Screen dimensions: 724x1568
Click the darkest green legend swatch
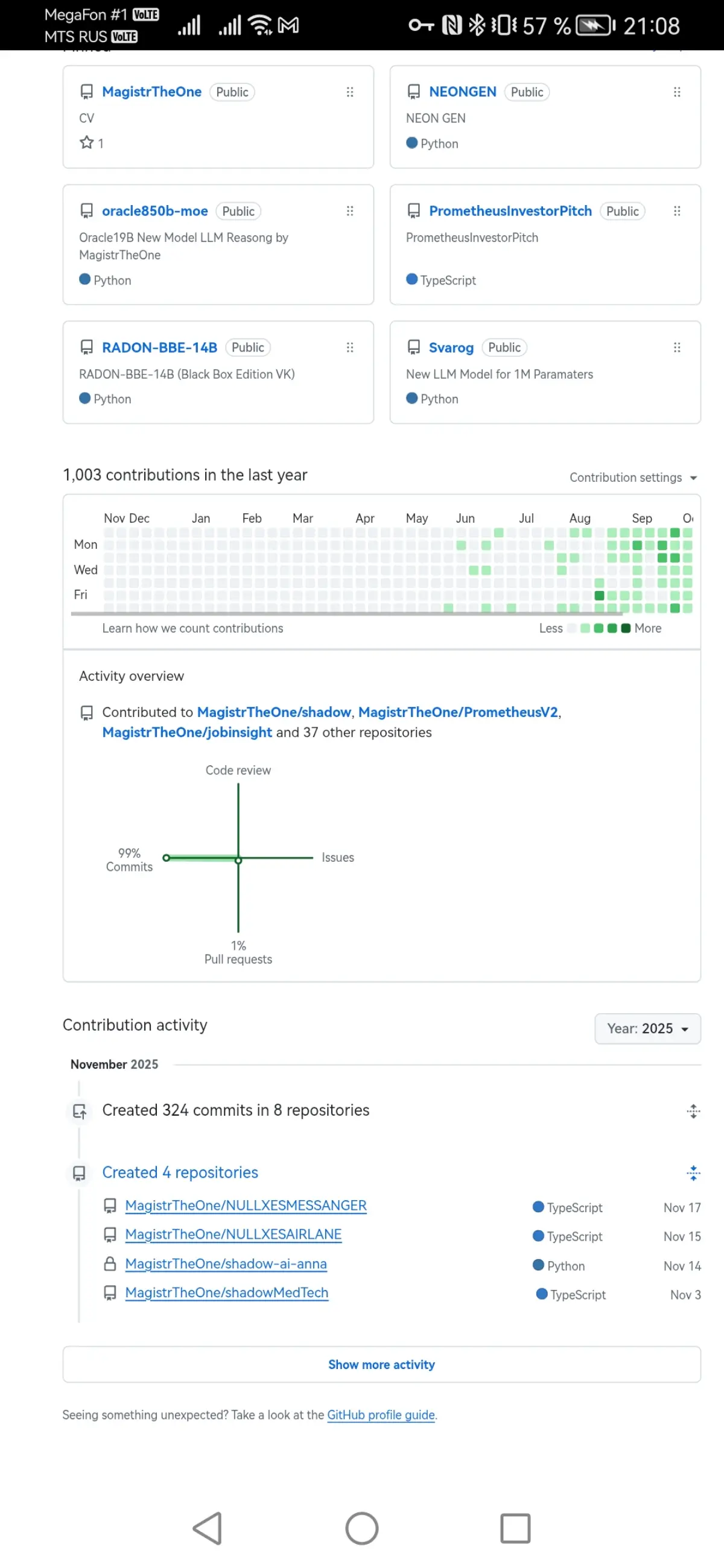point(626,628)
